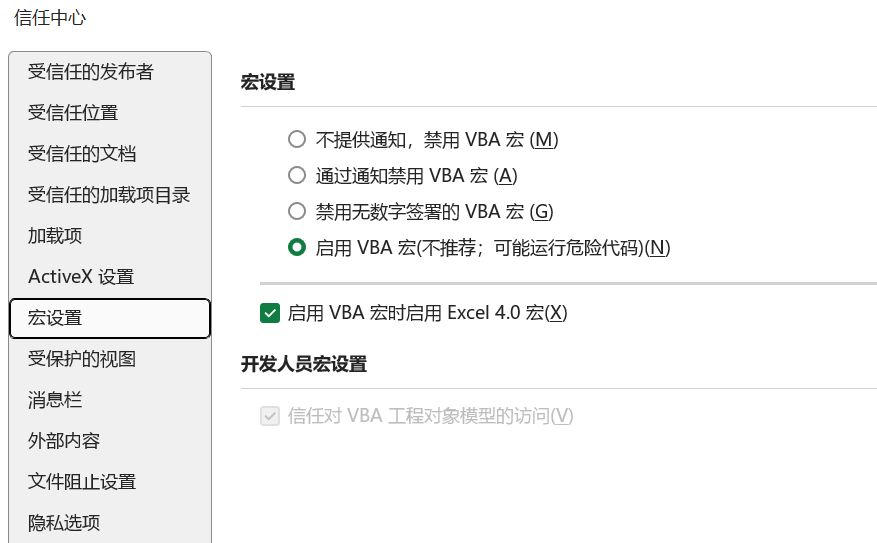Open 文件阻止设置 category

[82, 482]
